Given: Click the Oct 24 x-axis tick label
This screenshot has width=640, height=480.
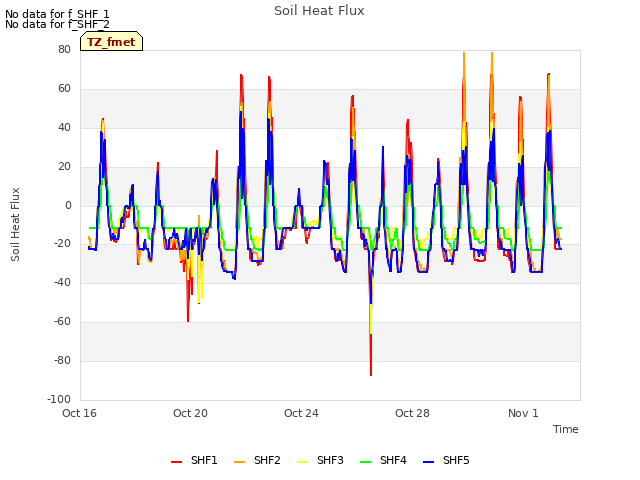Looking at the screenshot, I should pos(301,413).
